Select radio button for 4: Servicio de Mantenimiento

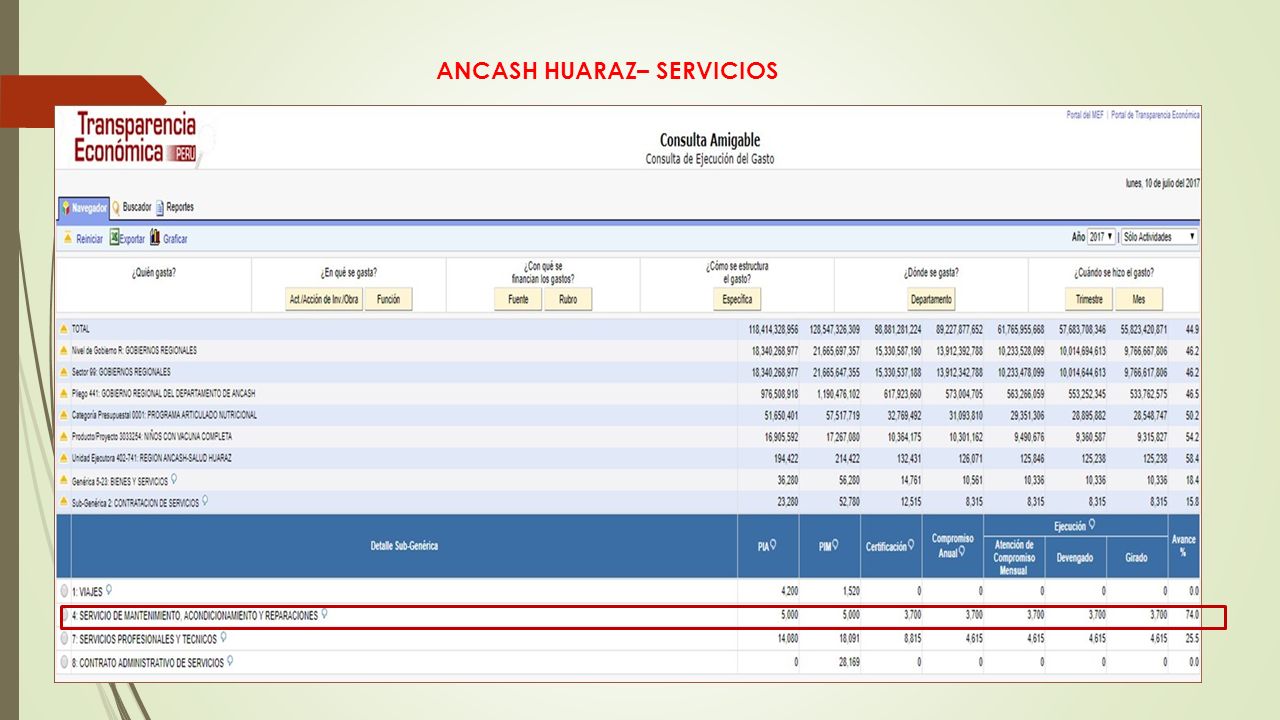tap(65, 615)
